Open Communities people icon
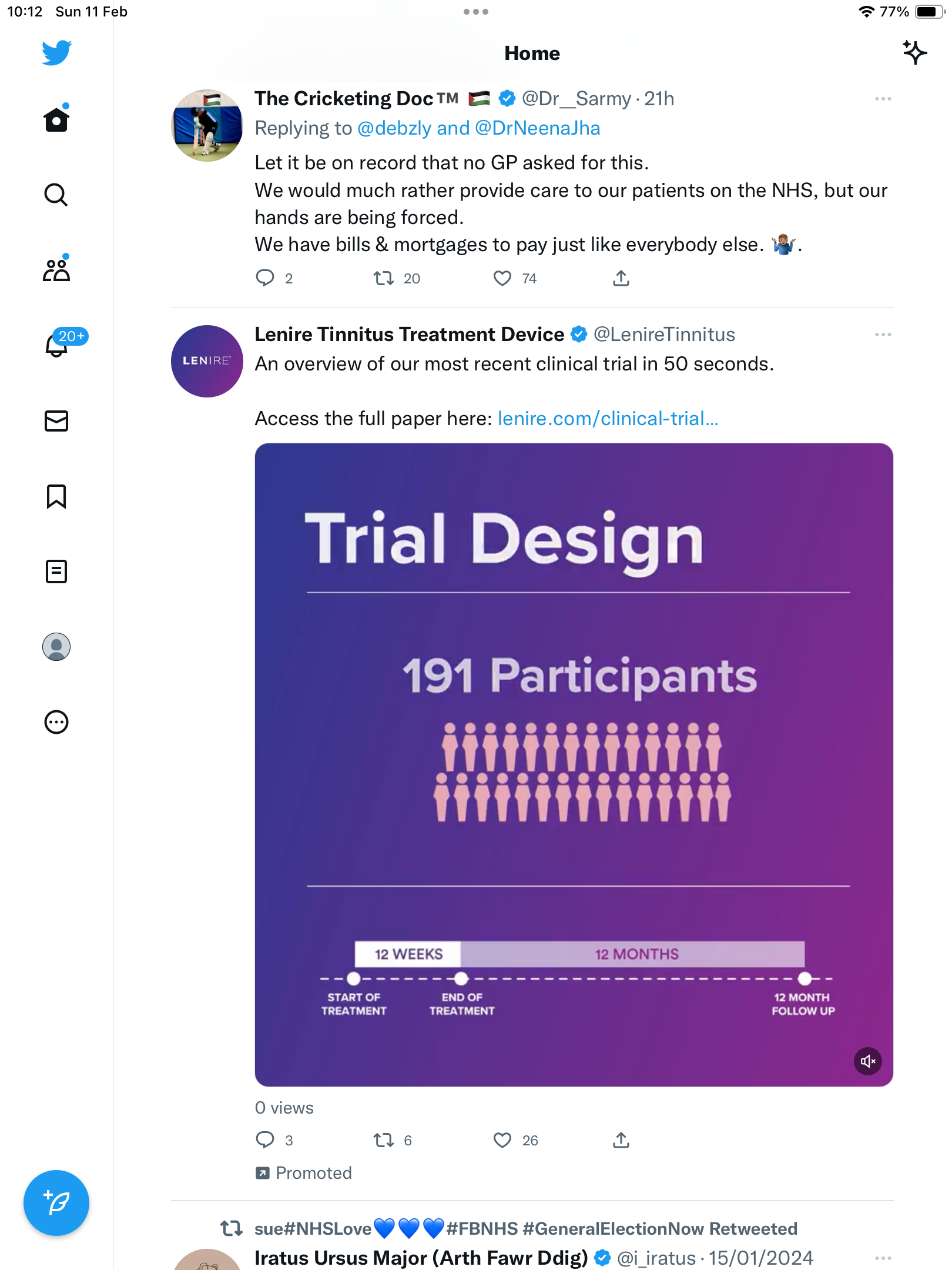Viewport: 952px width, 1270px height. click(56, 269)
